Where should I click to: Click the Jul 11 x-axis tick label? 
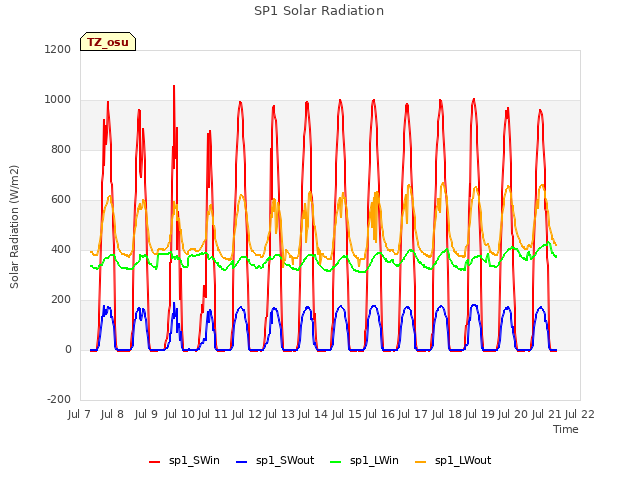[x=213, y=414]
